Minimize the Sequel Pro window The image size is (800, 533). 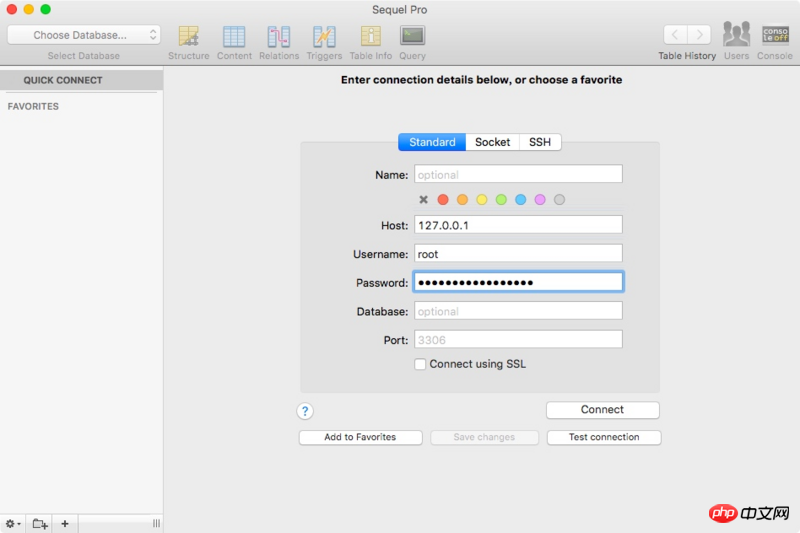point(29,9)
